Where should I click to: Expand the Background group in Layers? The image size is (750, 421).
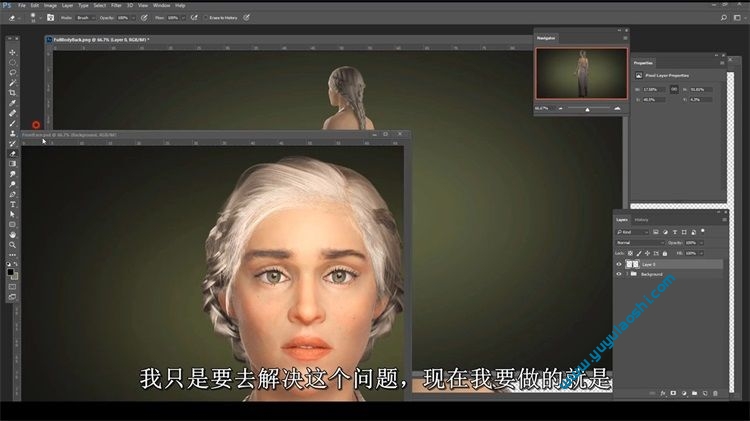point(627,274)
